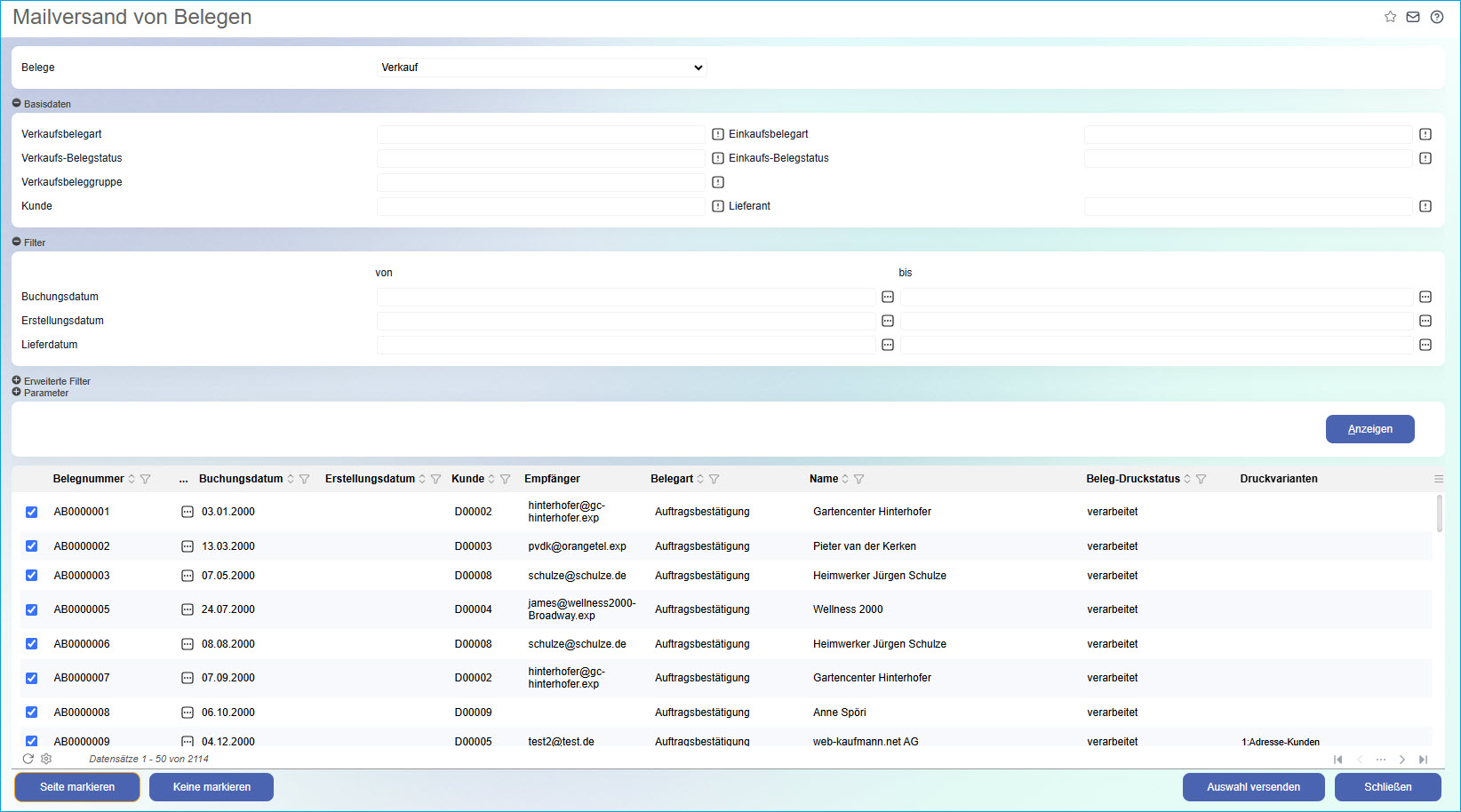Click the refresh icon below the table
The image size is (1461, 812).
pyautogui.click(x=28, y=759)
